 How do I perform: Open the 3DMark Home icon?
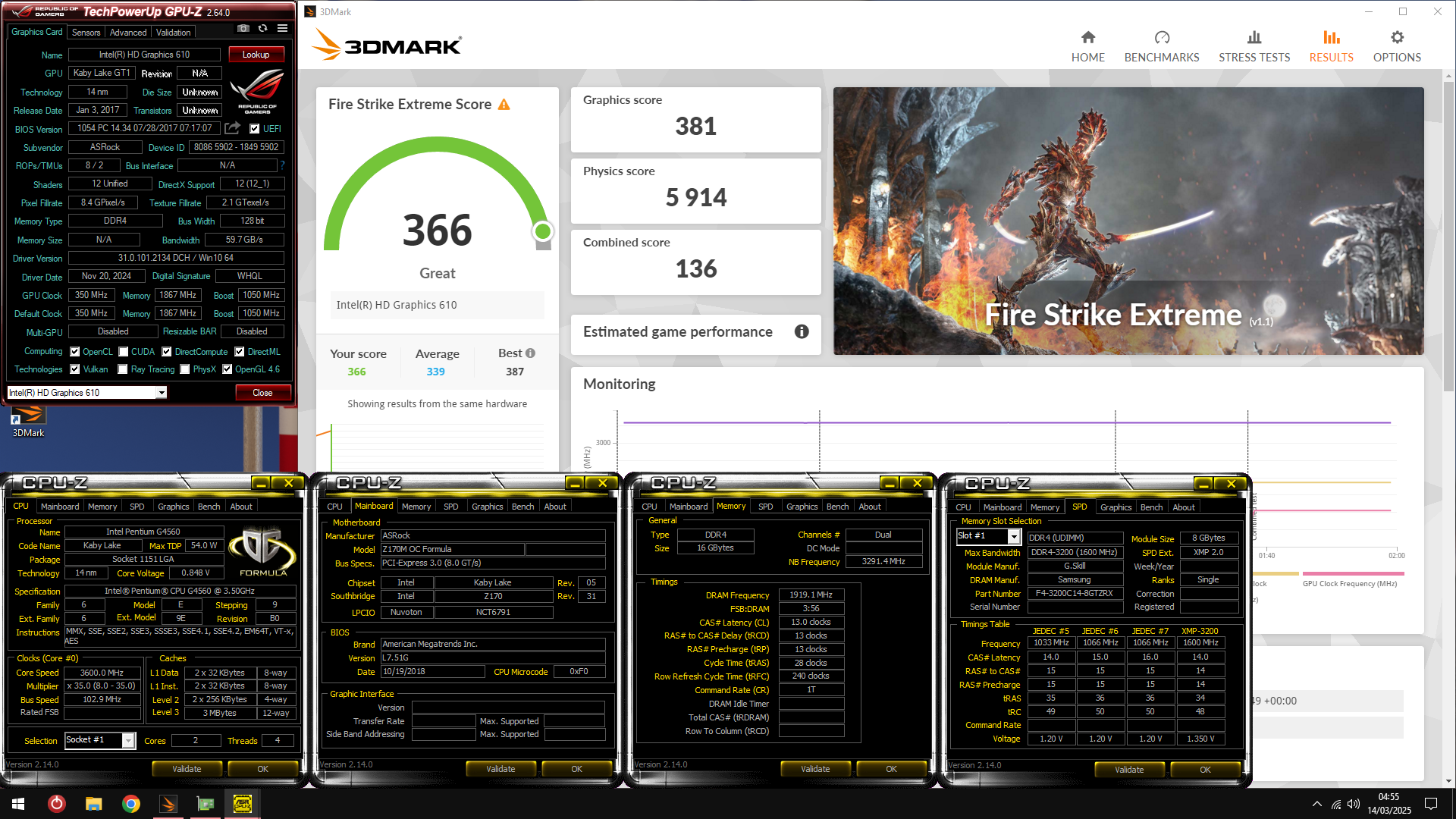coord(1088,38)
